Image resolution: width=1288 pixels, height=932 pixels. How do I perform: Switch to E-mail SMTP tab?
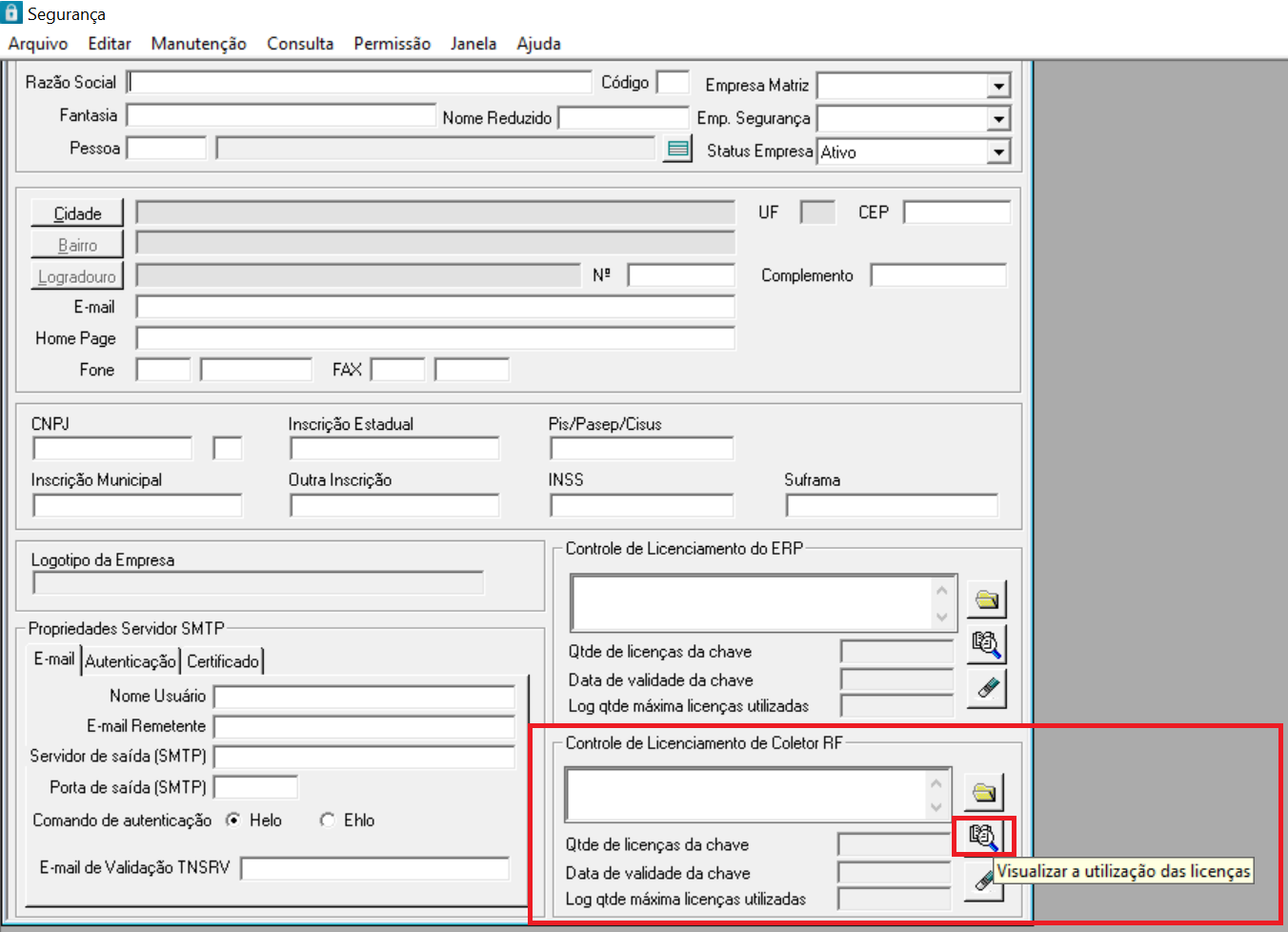tap(54, 658)
